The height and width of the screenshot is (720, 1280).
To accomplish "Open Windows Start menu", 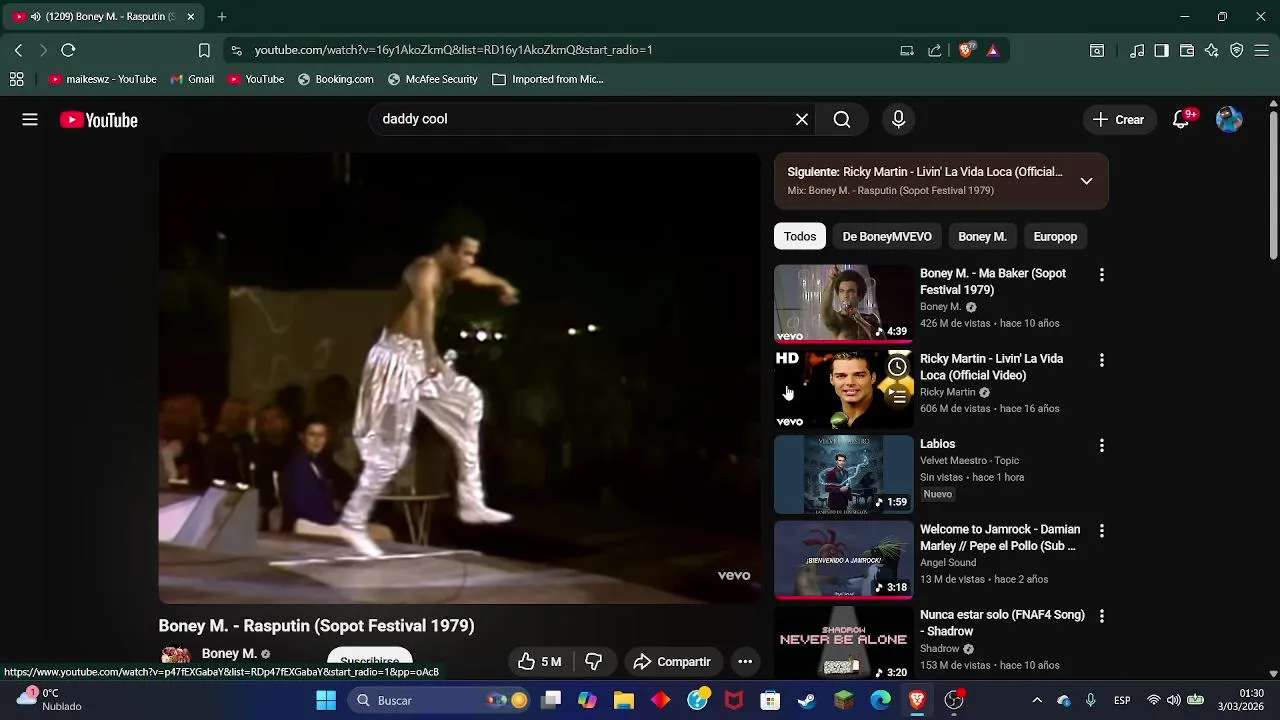I will coord(326,700).
